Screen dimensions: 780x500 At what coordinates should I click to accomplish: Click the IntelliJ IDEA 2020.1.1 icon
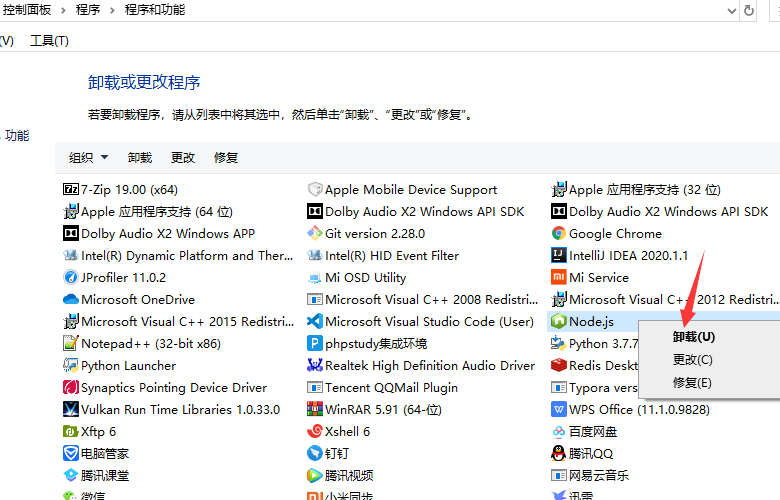[x=559, y=255]
